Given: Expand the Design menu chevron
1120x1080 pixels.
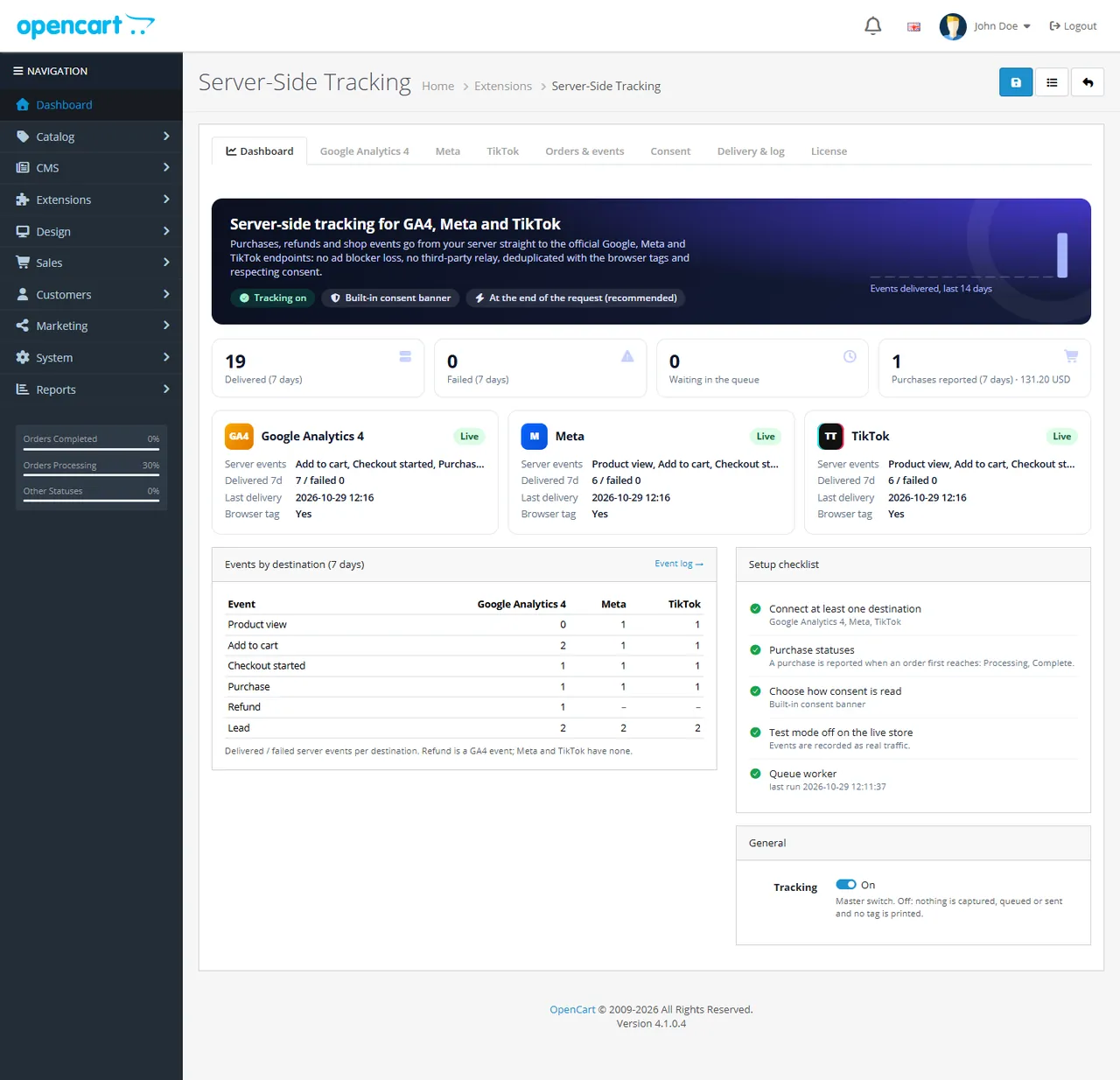Looking at the screenshot, I should click(x=166, y=231).
